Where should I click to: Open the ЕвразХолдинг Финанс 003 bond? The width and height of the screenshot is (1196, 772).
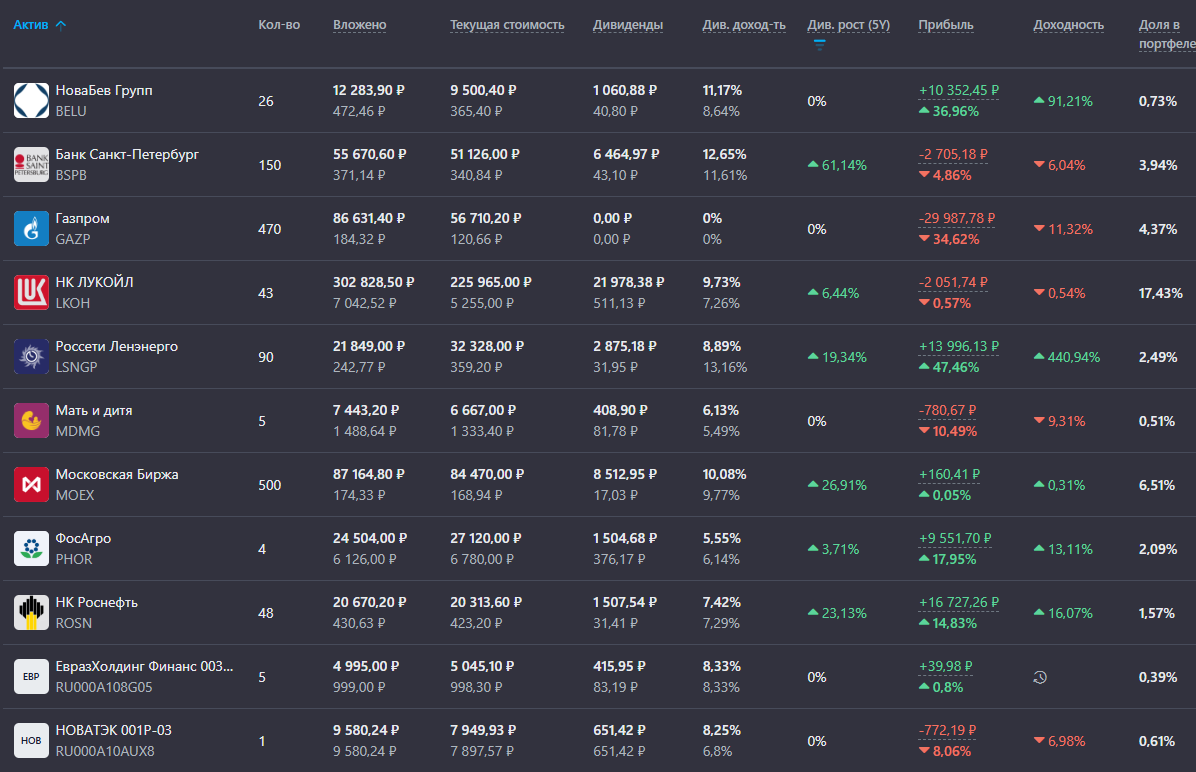(144, 667)
